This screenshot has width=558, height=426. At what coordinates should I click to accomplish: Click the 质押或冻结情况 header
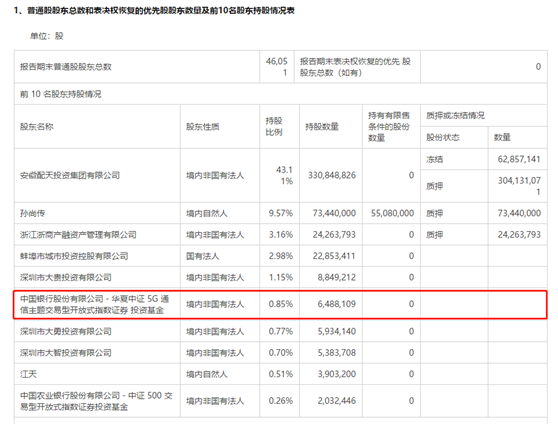(455, 116)
